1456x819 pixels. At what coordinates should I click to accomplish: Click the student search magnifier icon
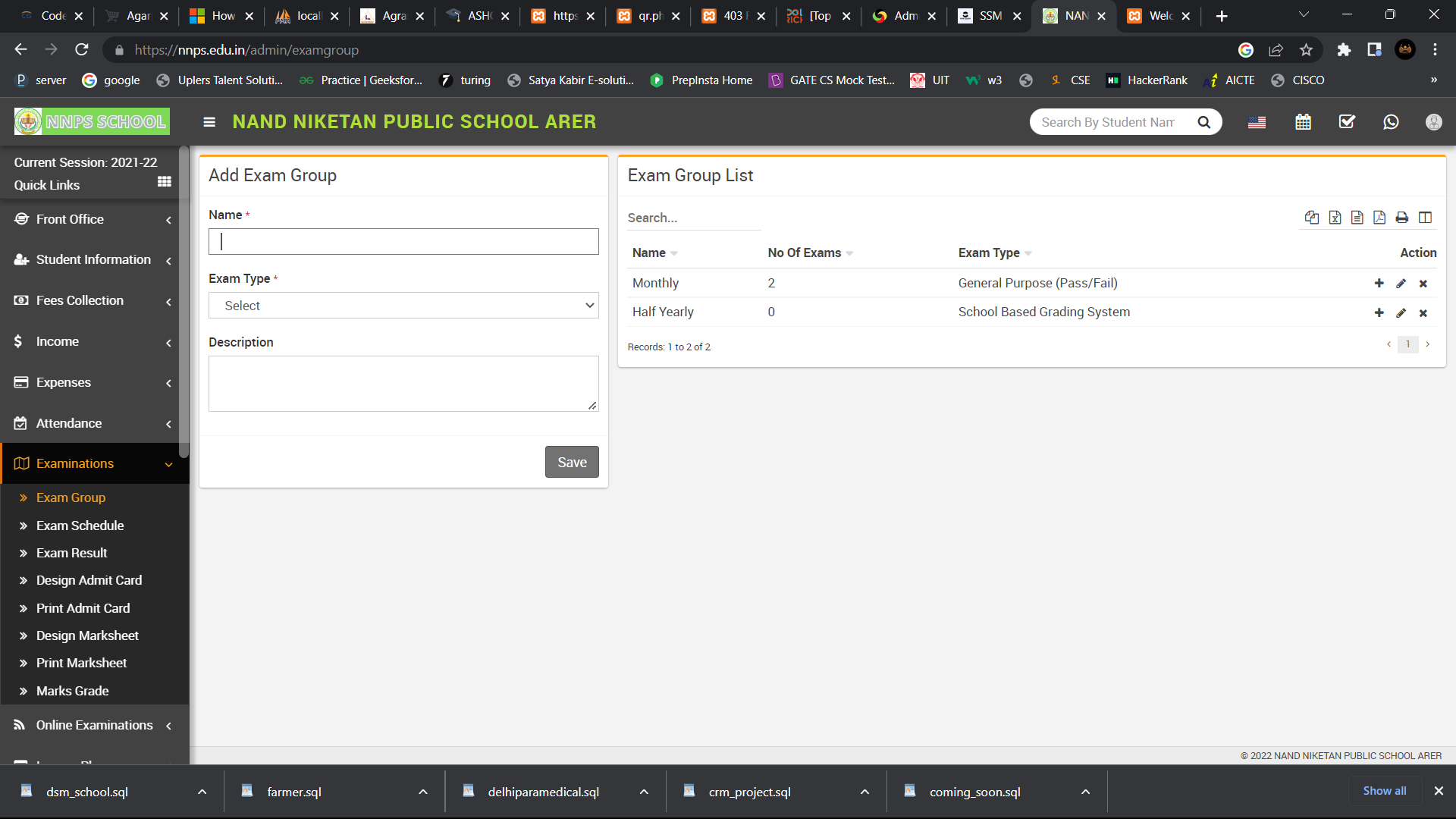click(x=1203, y=122)
